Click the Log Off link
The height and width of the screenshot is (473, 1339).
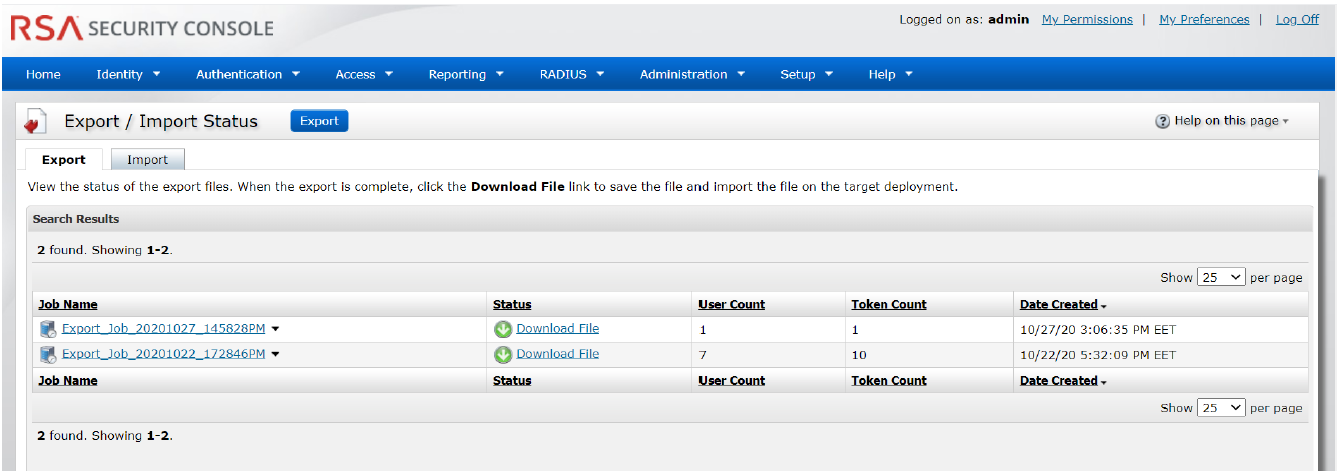click(x=1297, y=19)
